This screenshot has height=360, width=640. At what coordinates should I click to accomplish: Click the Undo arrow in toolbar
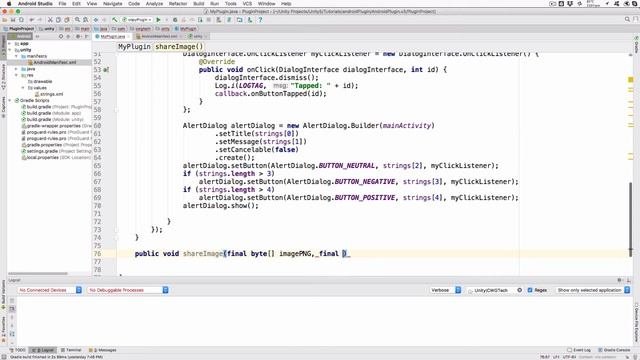(x=31, y=20)
